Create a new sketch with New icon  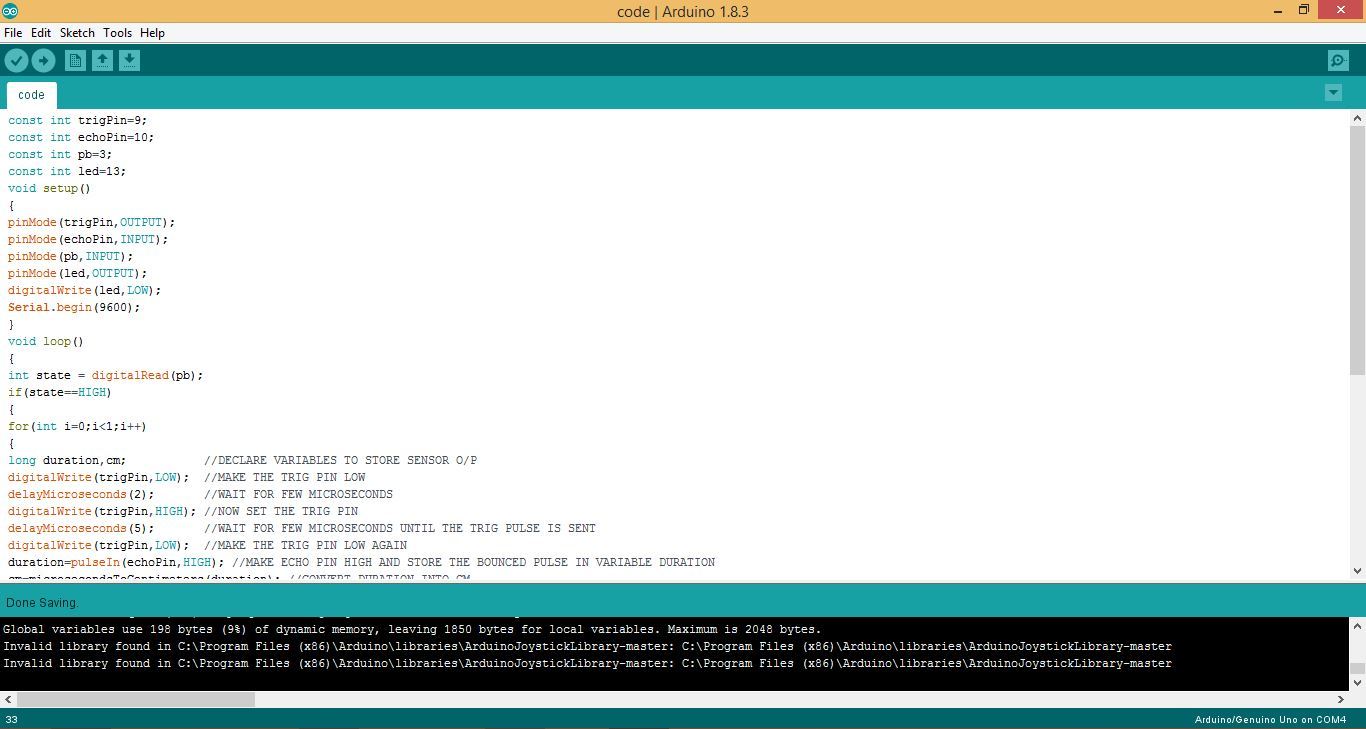[x=75, y=61]
